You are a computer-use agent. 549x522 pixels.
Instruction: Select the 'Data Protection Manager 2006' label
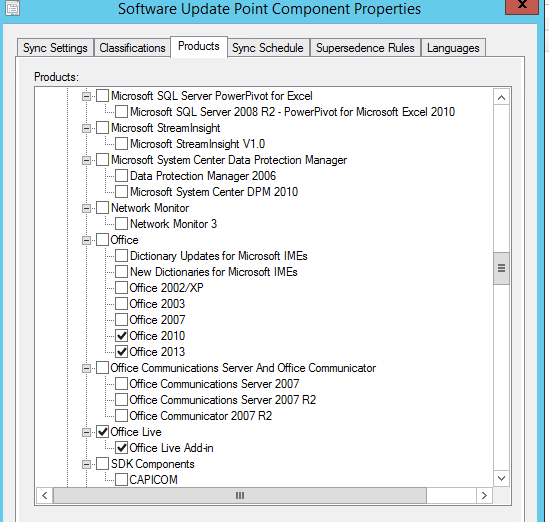203,176
